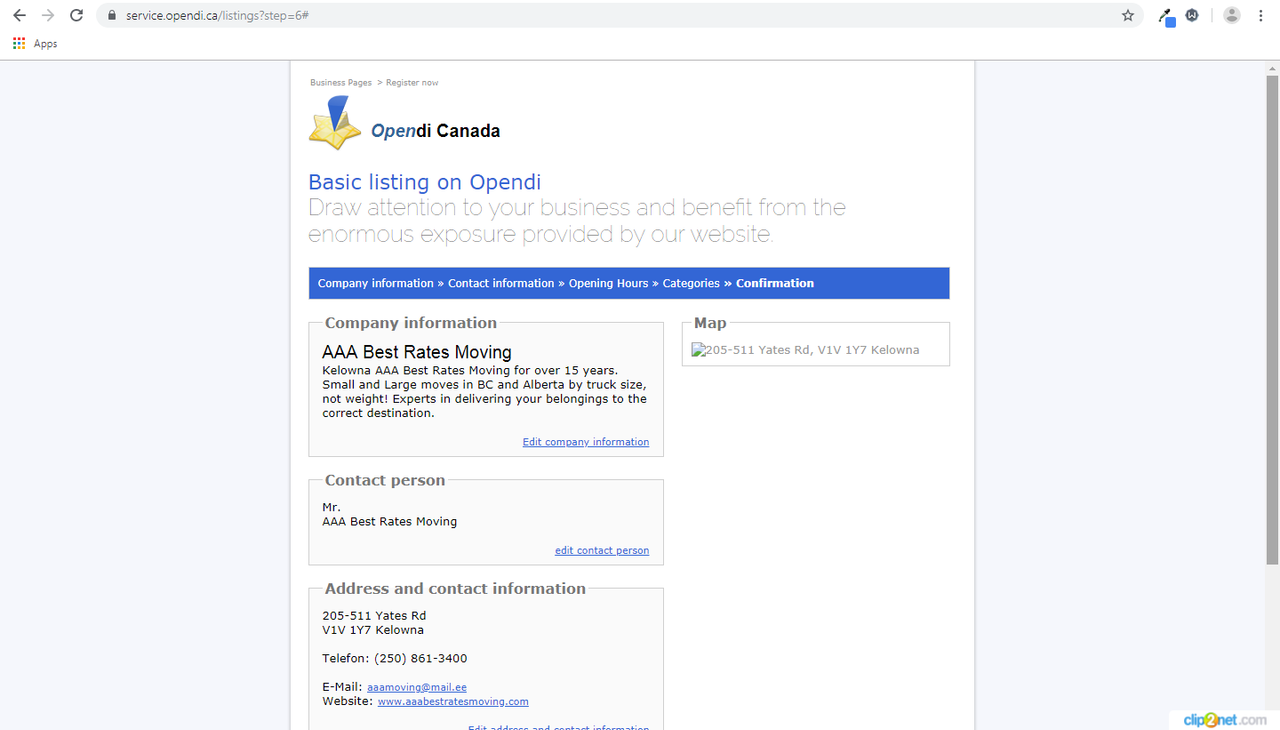
Task: Click the Address and contact information heading
Action: [x=455, y=589]
